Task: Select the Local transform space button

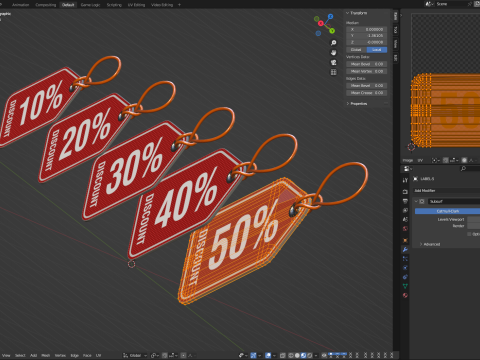Action: pyautogui.click(x=377, y=50)
